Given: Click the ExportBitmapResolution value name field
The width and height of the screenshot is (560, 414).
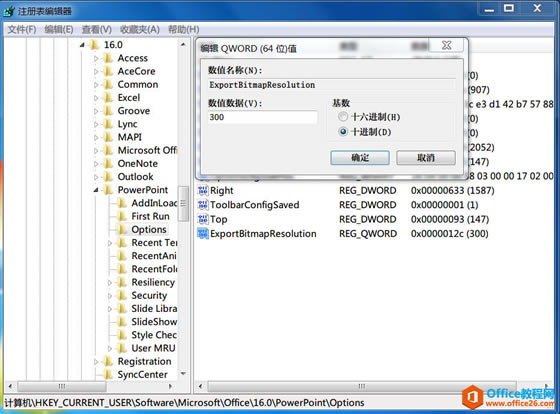Looking at the screenshot, I should [x=332, y=85].
